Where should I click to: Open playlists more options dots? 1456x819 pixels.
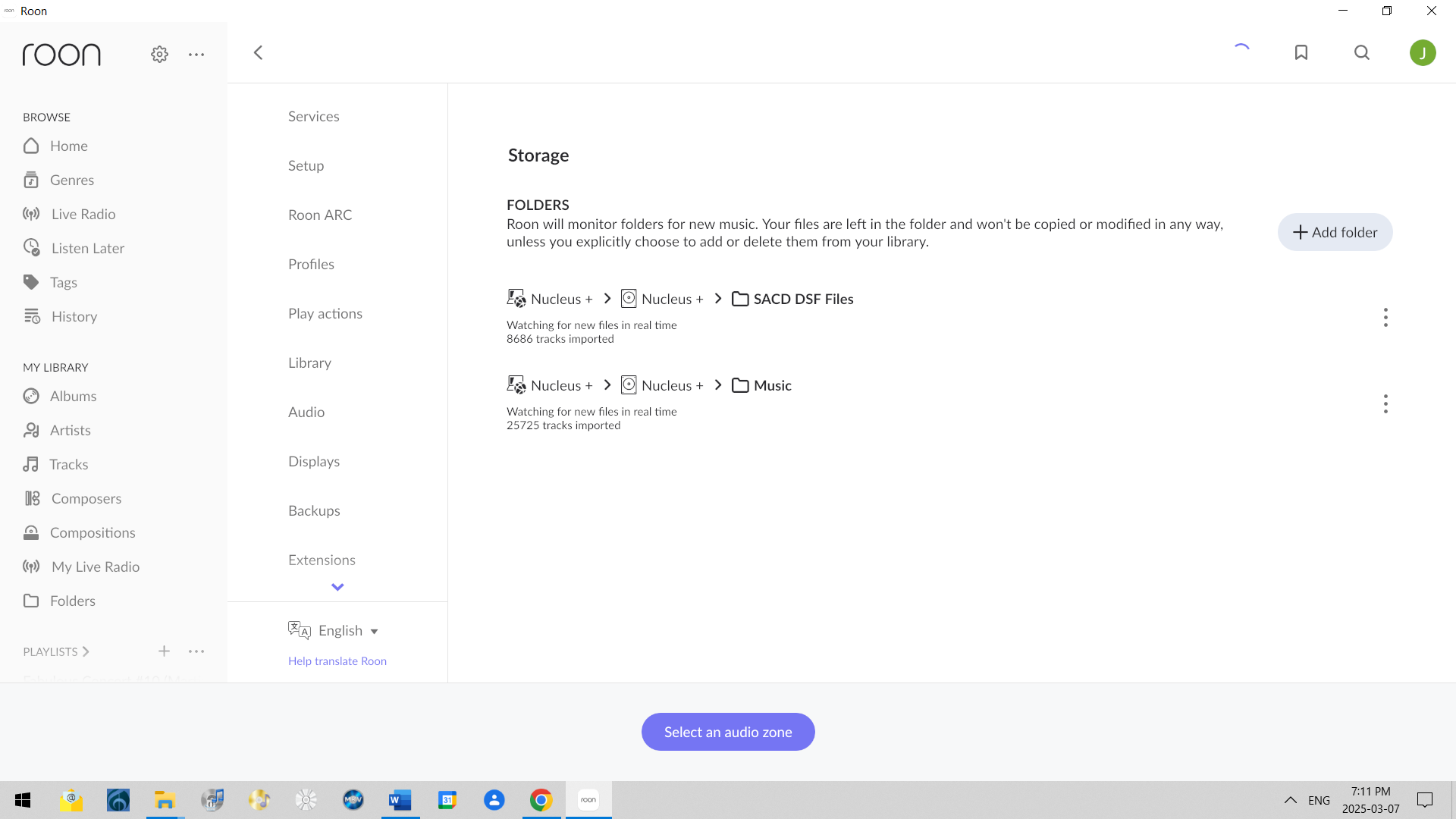point(196,651)
